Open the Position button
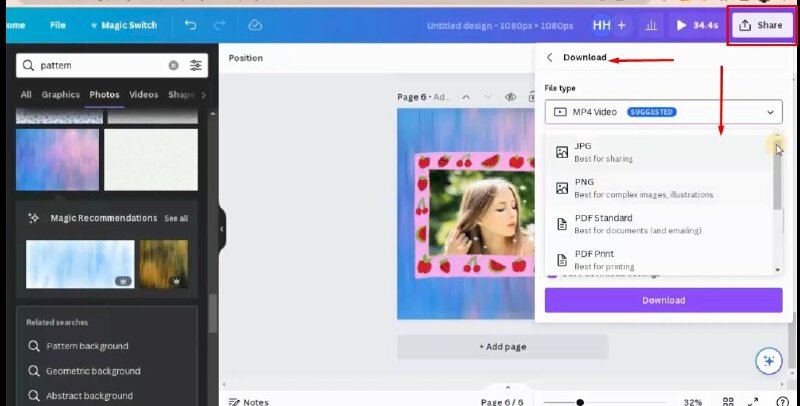Image resolution: width=800 pixels, height=406 pixels. coord(245,58)
